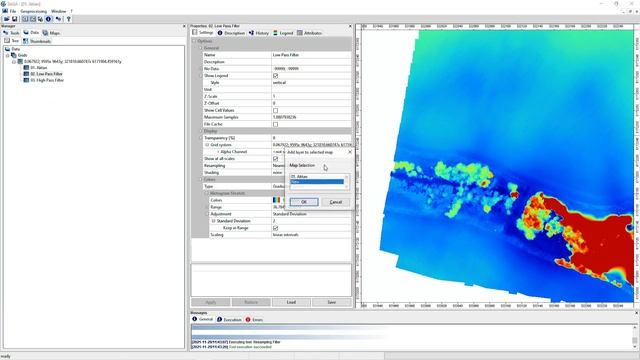This screenshot has height=360, width=640.
Task: Collapse the Colors section in properties
Action: pos(201,179)
